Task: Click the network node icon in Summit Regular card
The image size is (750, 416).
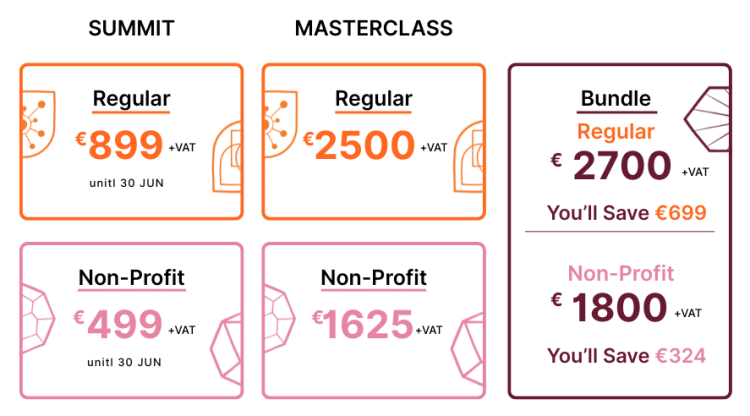Action: point(39,124)
